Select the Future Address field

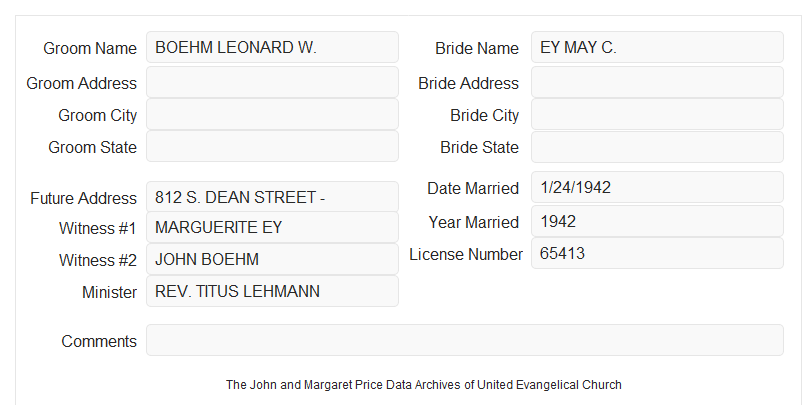tap(272, 197)
